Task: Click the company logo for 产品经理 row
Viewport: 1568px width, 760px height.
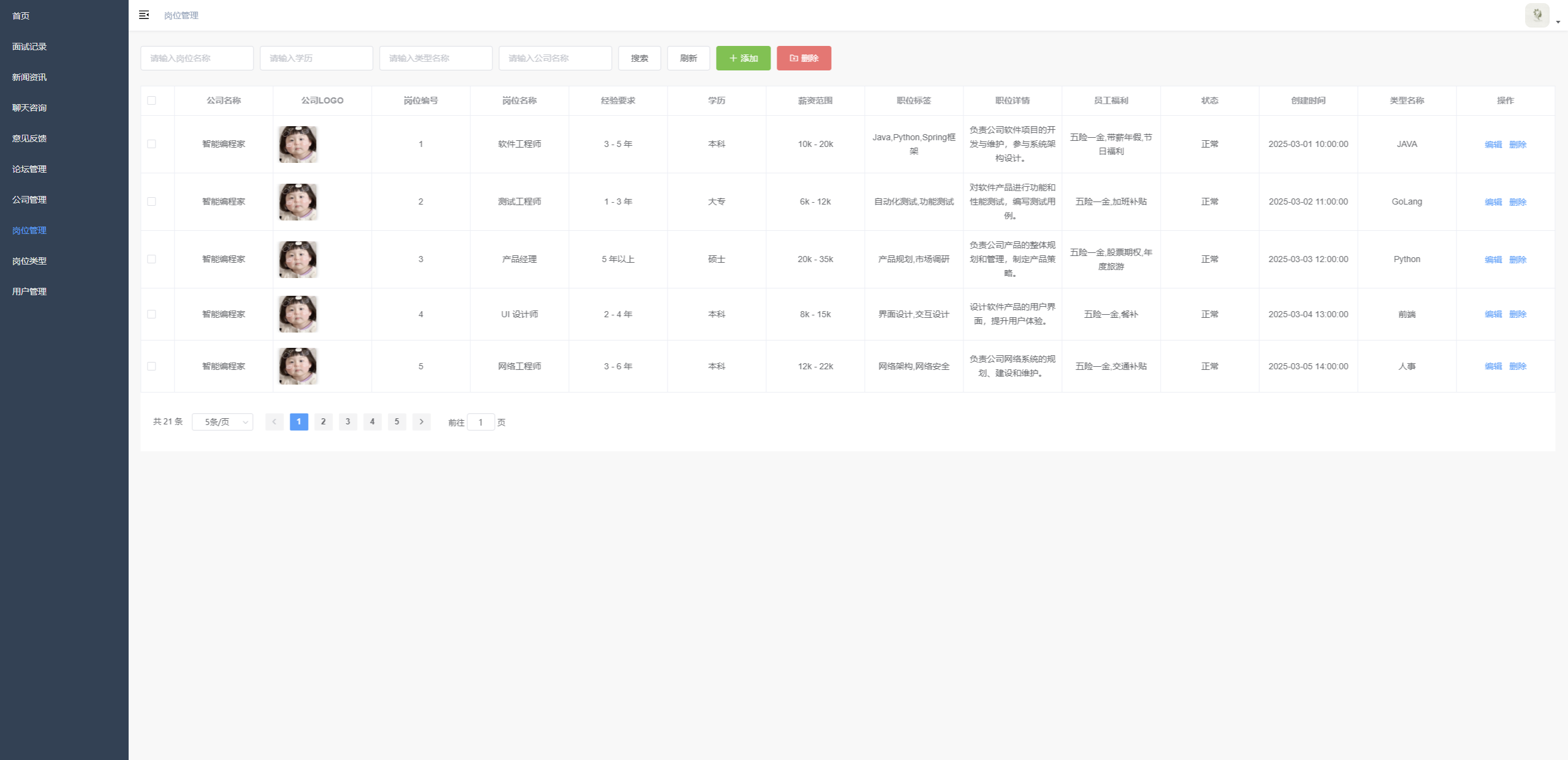Action: 298,260
